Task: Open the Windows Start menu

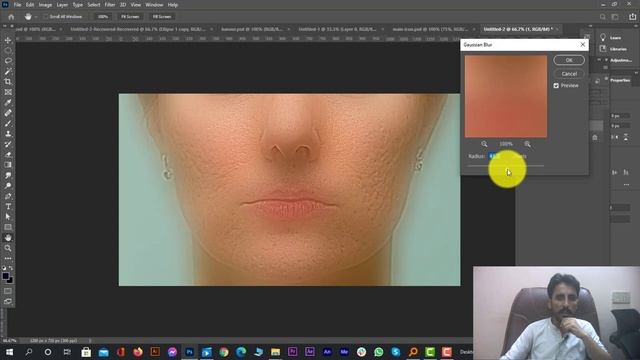Action: [x=9, y=352]
